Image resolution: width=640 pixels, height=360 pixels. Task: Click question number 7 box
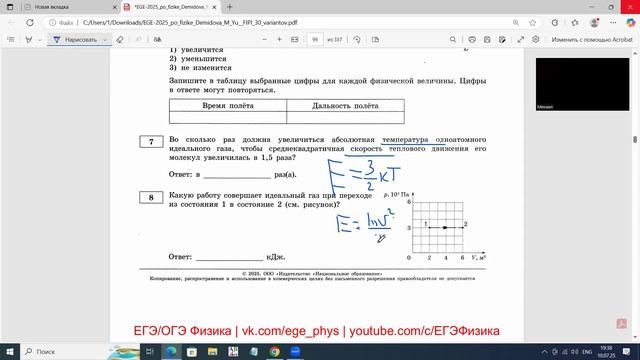tap(151, 142)
